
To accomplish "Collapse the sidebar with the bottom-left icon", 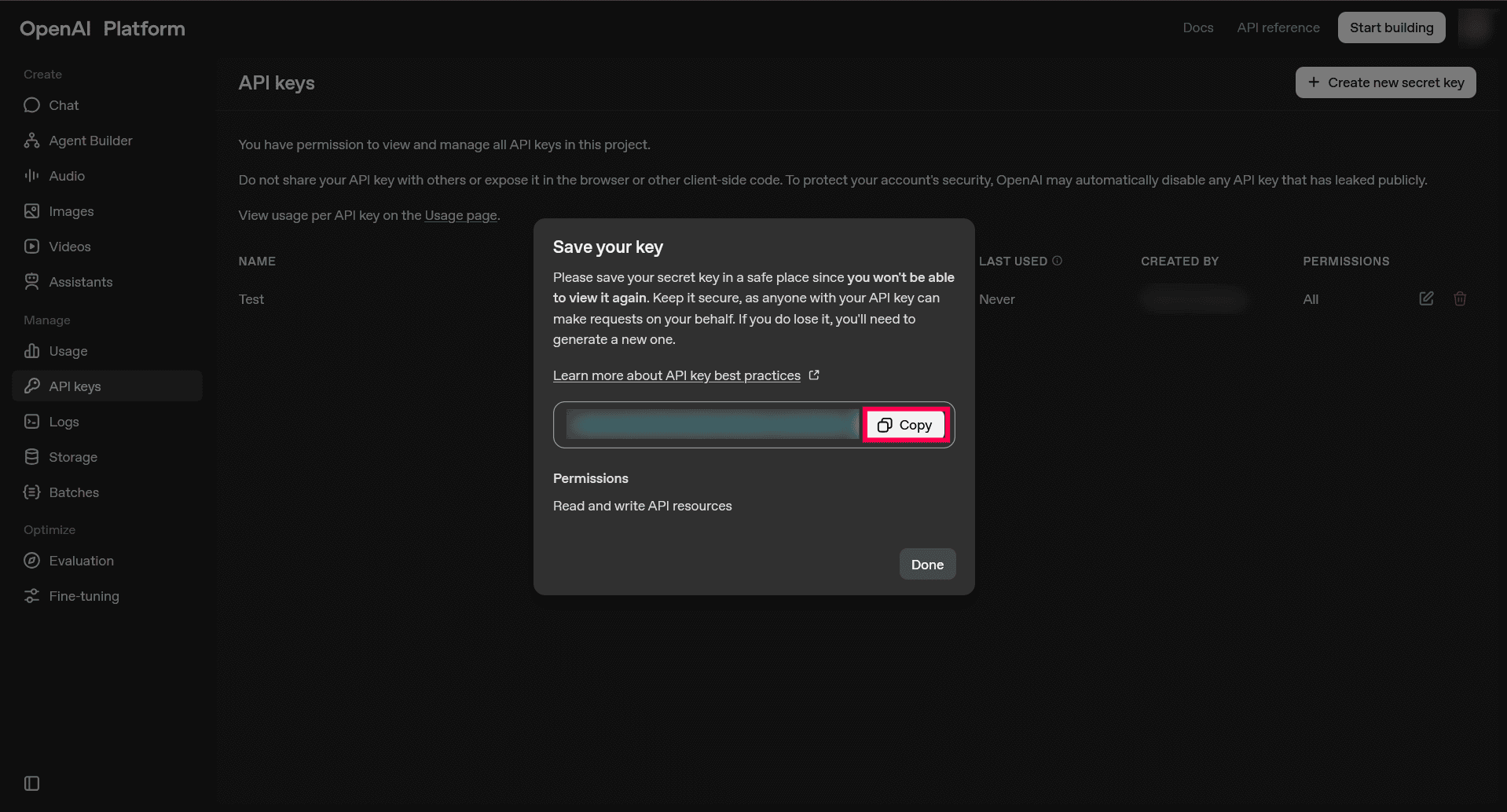I will (x=31, y=783).
